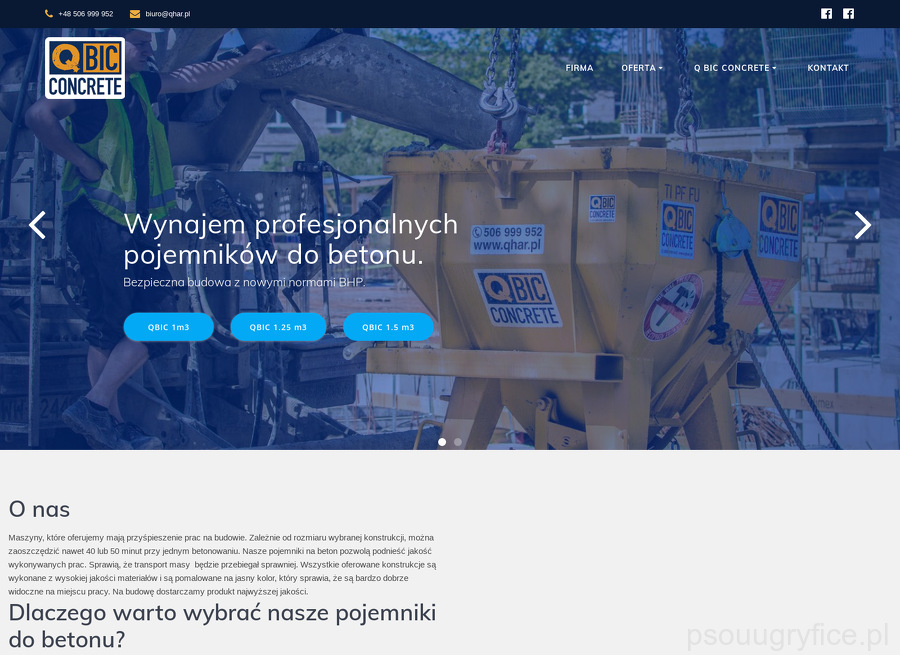Screen dimensions: 900x655
Task: Navigate to the KONTAKT page
Action: pyautogui.click(x=827, y=68)
